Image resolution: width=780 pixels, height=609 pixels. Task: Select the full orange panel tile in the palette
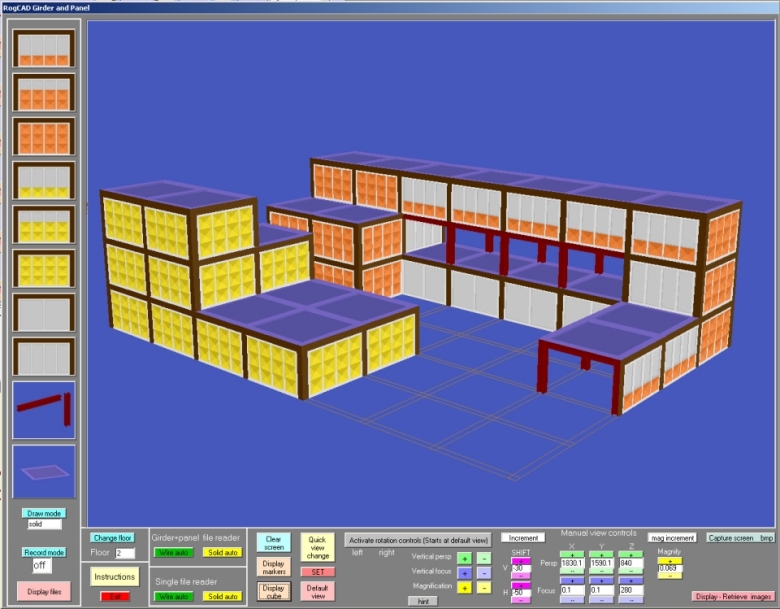[43, 136]
